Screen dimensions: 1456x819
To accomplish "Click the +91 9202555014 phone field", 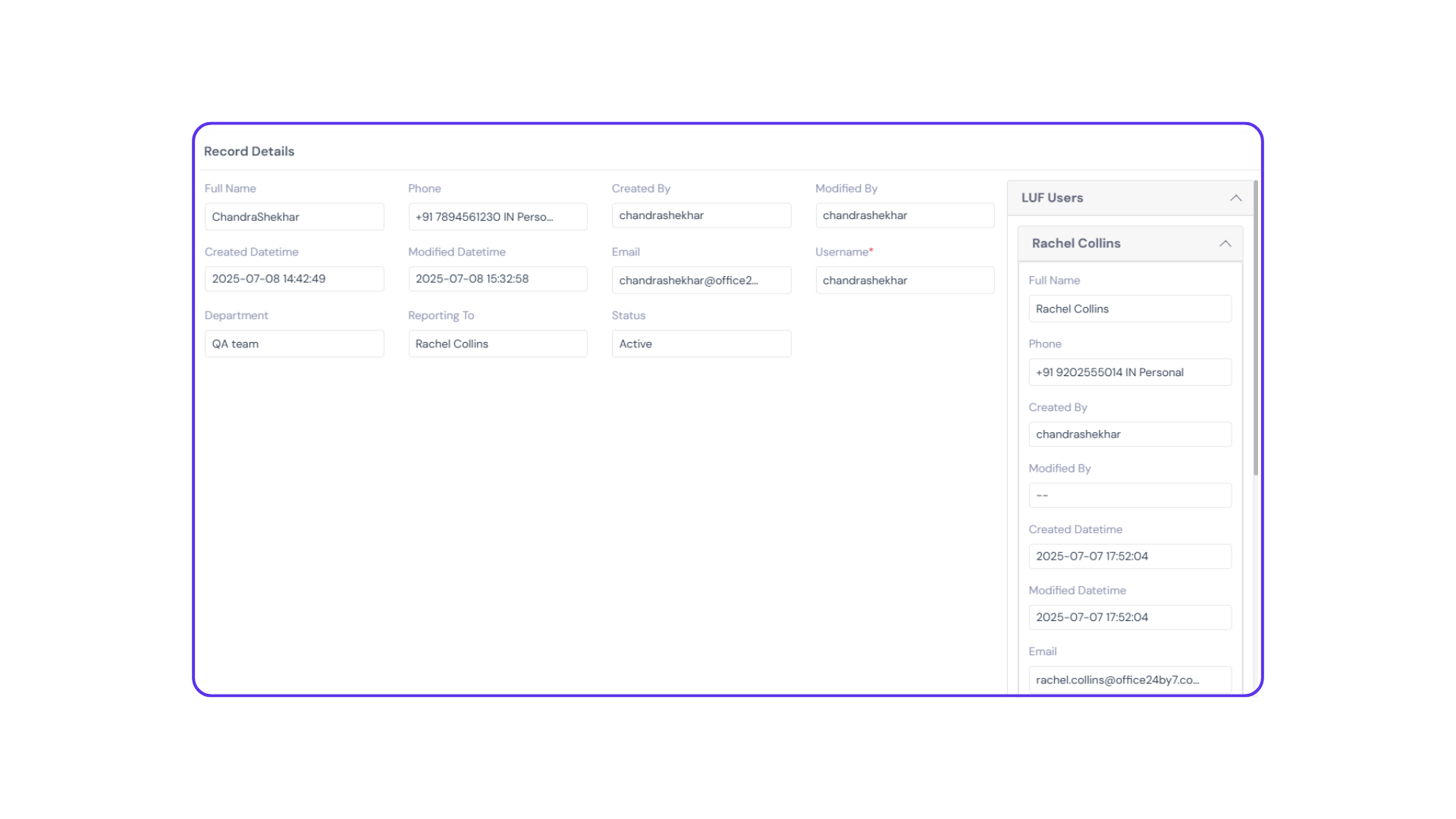I will 1129,372.
